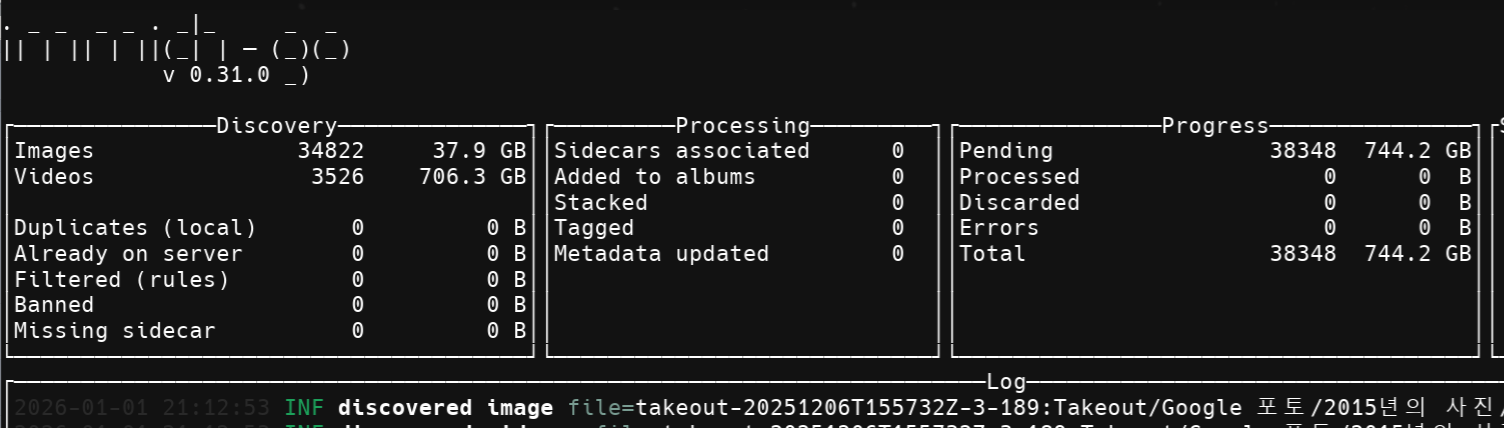Select the Images row label
The height and width of the screenshot is (428, 1504).
tap(54, 151)
